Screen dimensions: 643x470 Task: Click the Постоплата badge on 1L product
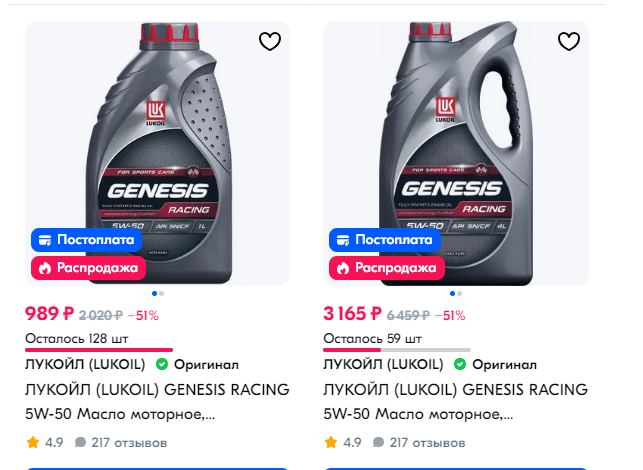point(83,240)
